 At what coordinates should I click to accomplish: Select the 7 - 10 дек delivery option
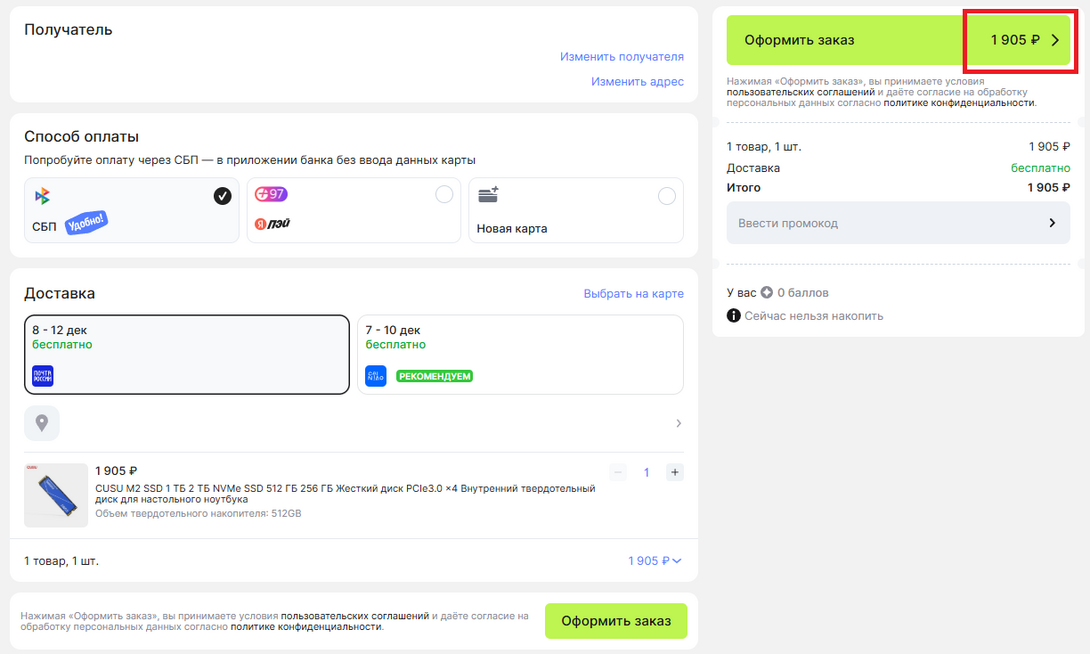[520, 354]
